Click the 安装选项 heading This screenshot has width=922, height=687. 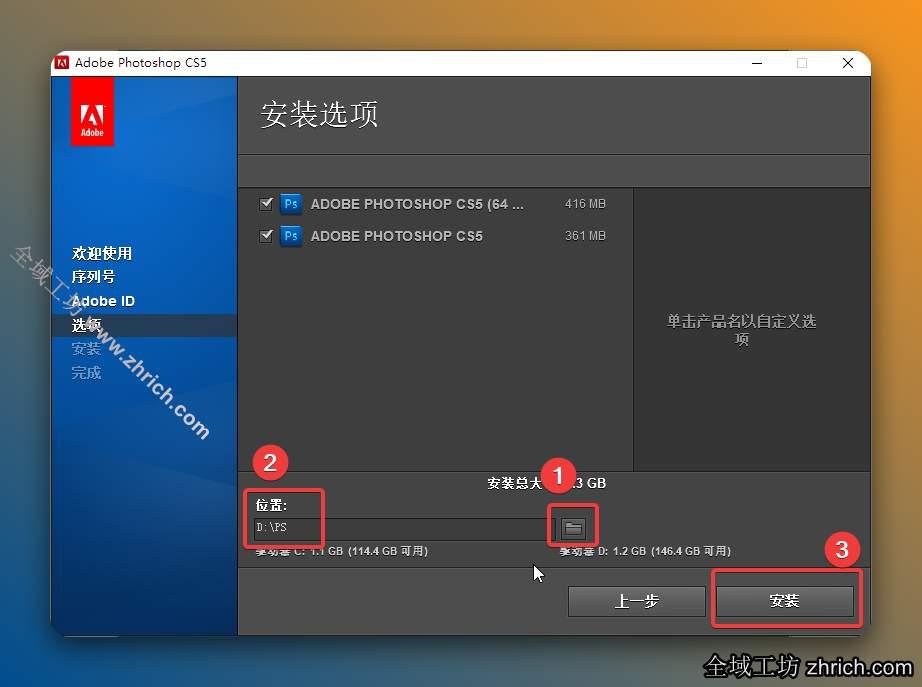tap(319, 114)
